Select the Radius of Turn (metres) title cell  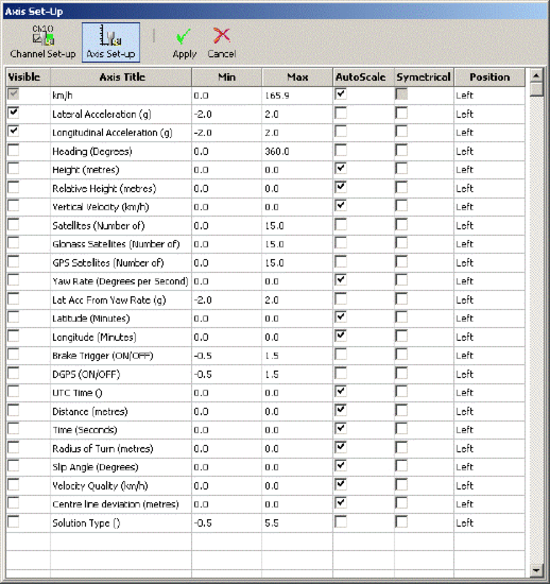[121, 448]
